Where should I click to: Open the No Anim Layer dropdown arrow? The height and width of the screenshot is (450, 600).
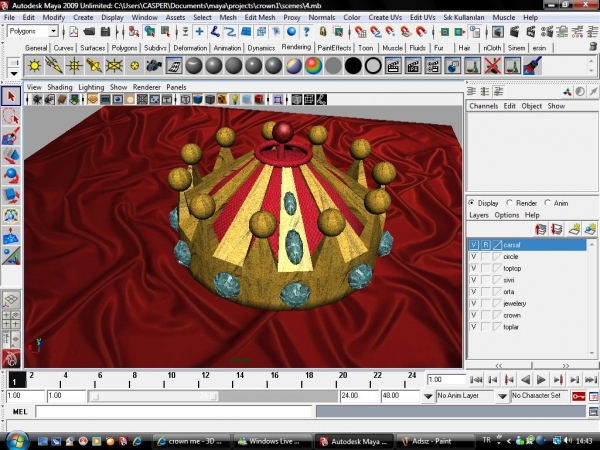pos(428,396)
